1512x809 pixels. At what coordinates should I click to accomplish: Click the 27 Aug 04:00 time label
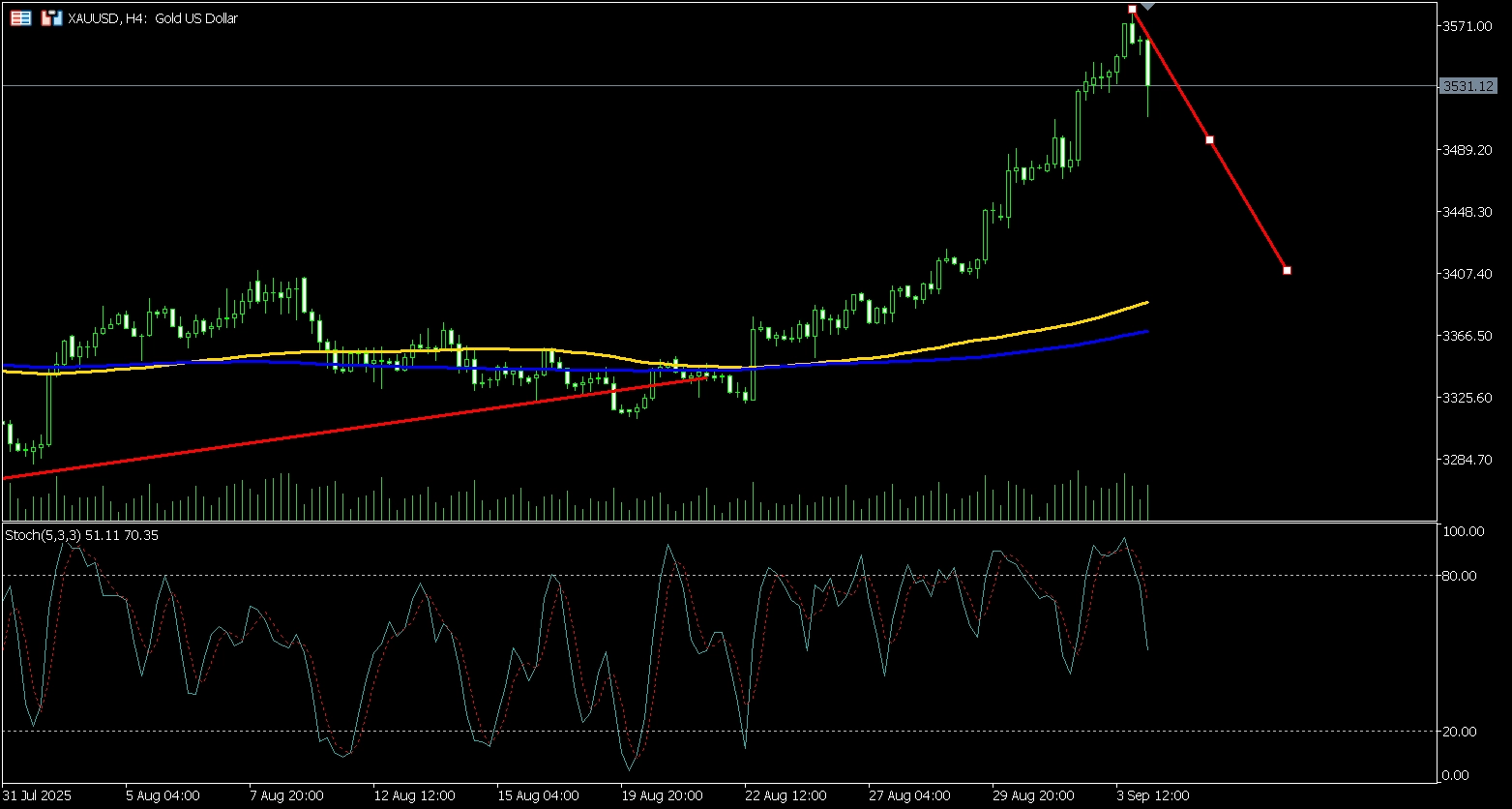click(908, 795)
